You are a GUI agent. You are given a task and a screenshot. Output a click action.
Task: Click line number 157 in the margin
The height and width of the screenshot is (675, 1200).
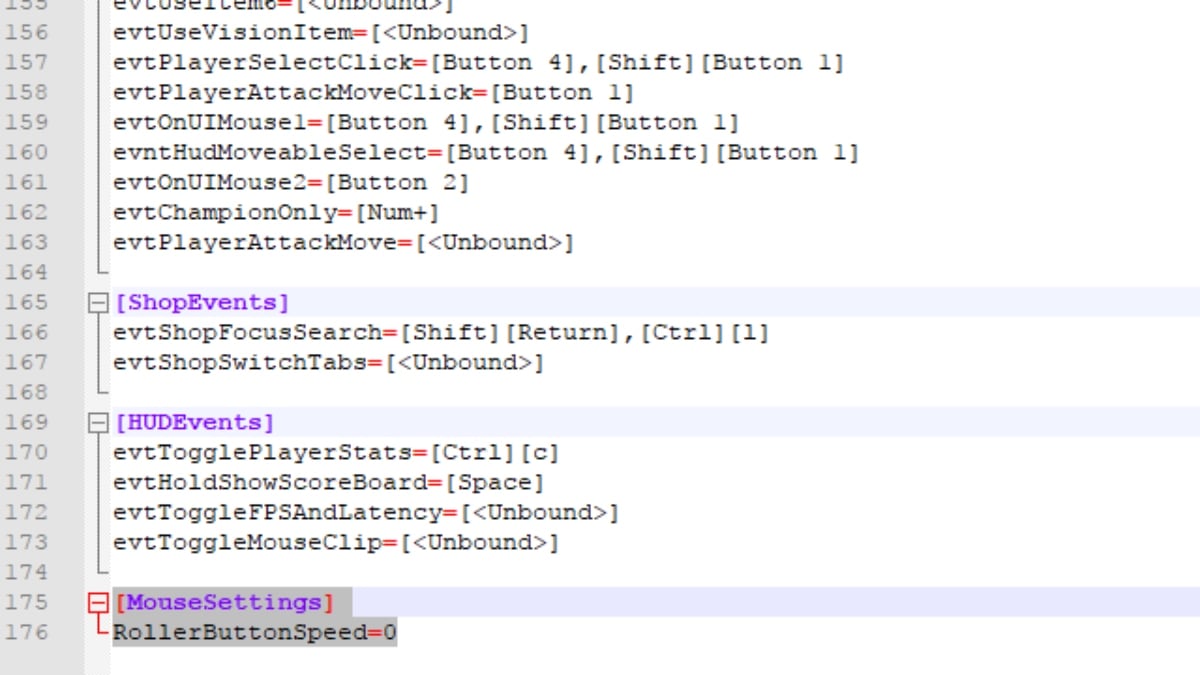[x=27, y=62]
